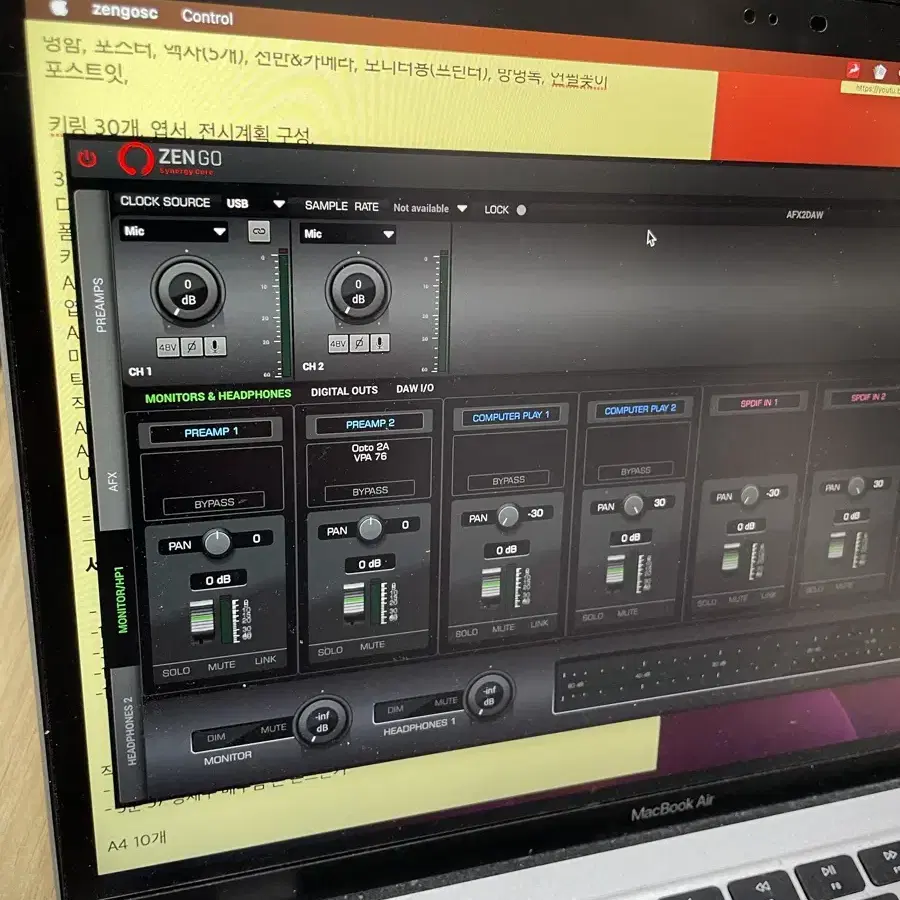Toggle DIM on the MONITOR output
The width and height of the screenshot is (900, 900).
216,738
